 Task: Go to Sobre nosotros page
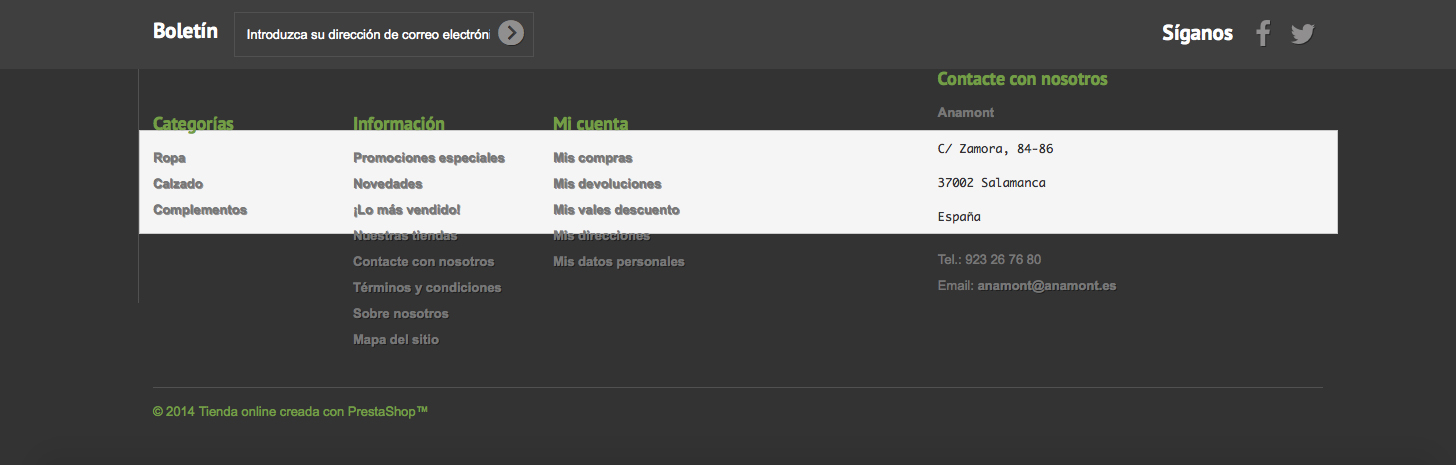pyautogui.click(x=401, y=314)
